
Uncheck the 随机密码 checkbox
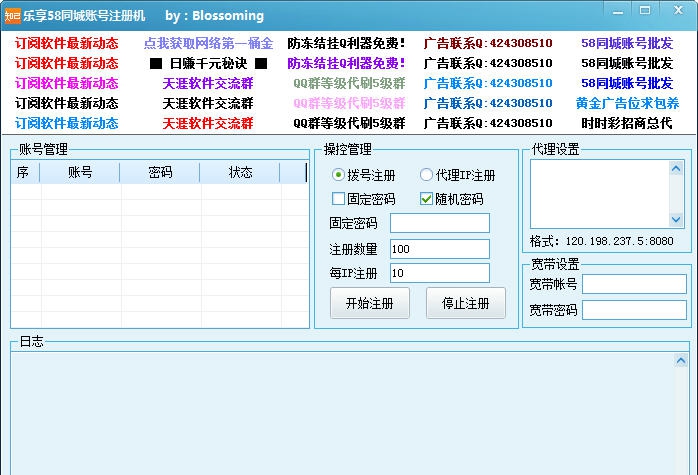(x=426, y=199)
